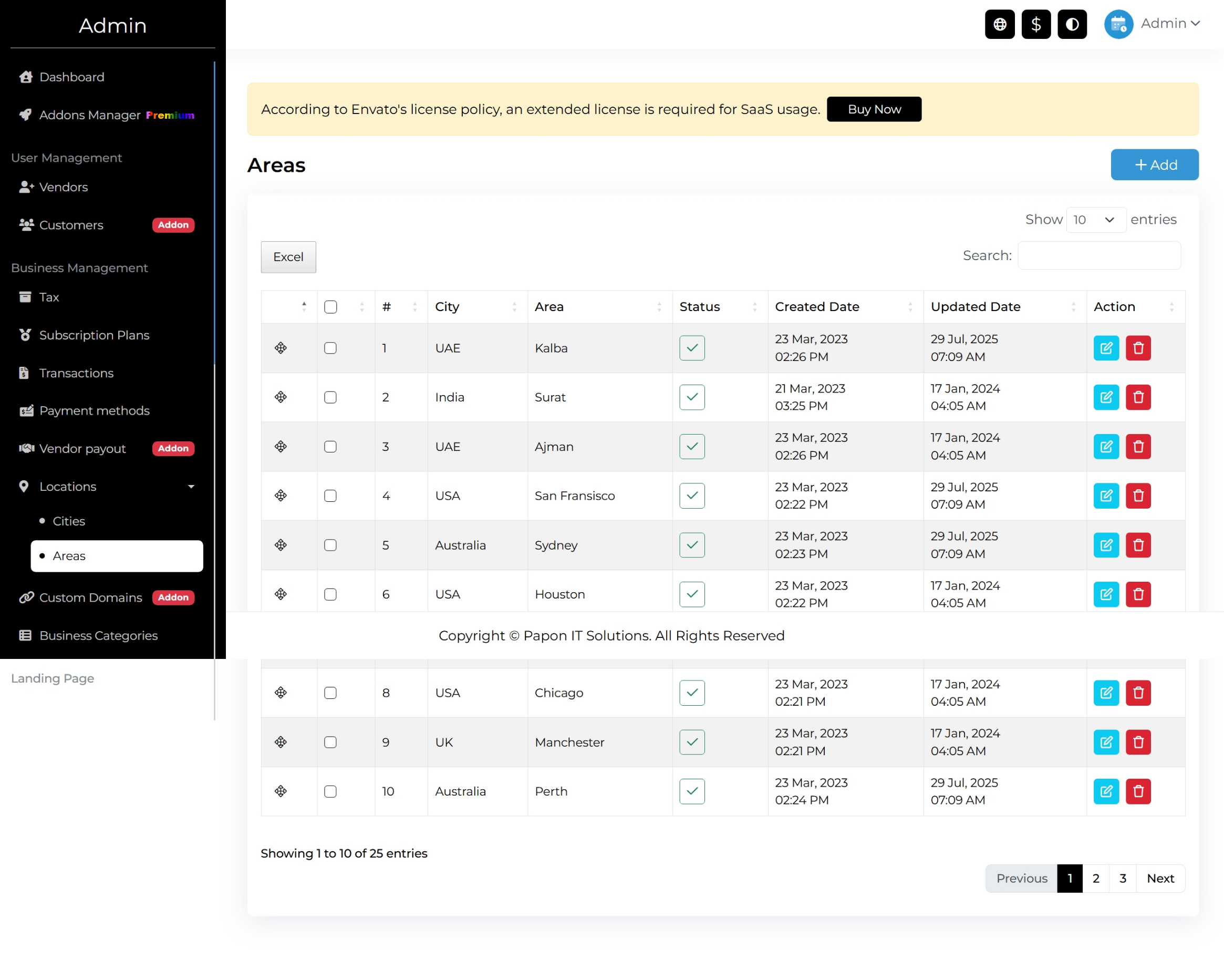Edit the Manchester area entry

(x=1106, y=742)
